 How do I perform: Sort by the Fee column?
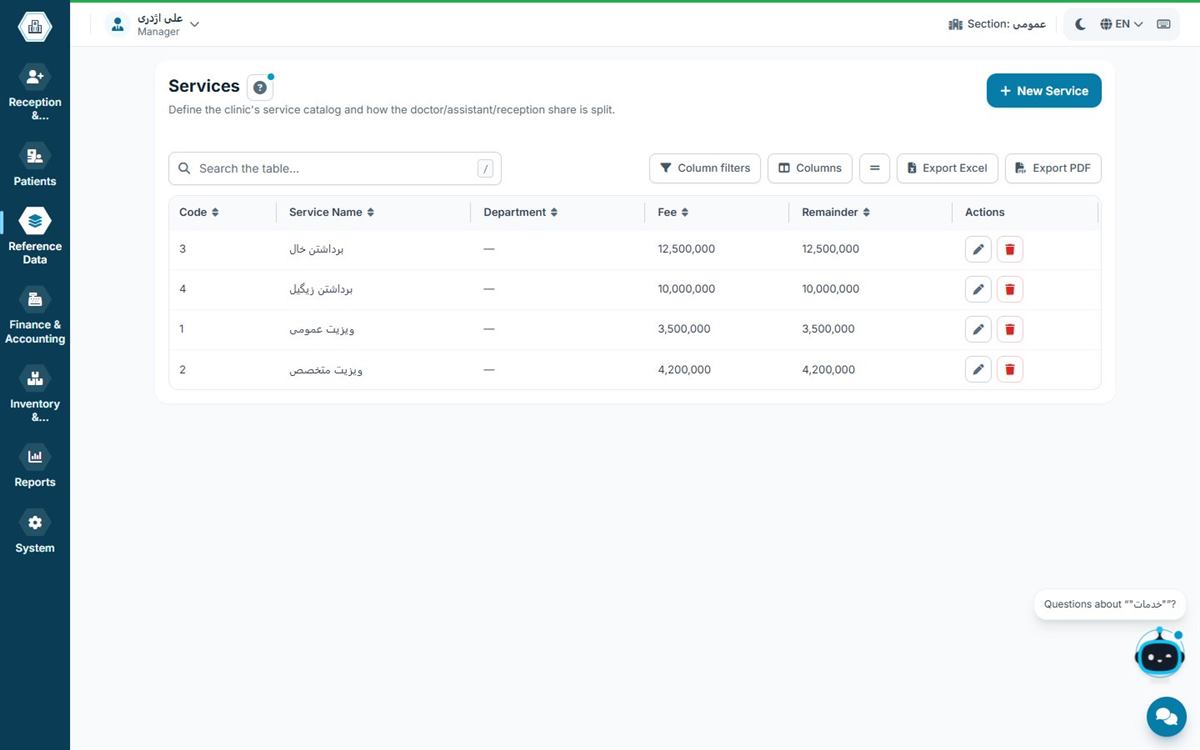[x=673, y=212]
